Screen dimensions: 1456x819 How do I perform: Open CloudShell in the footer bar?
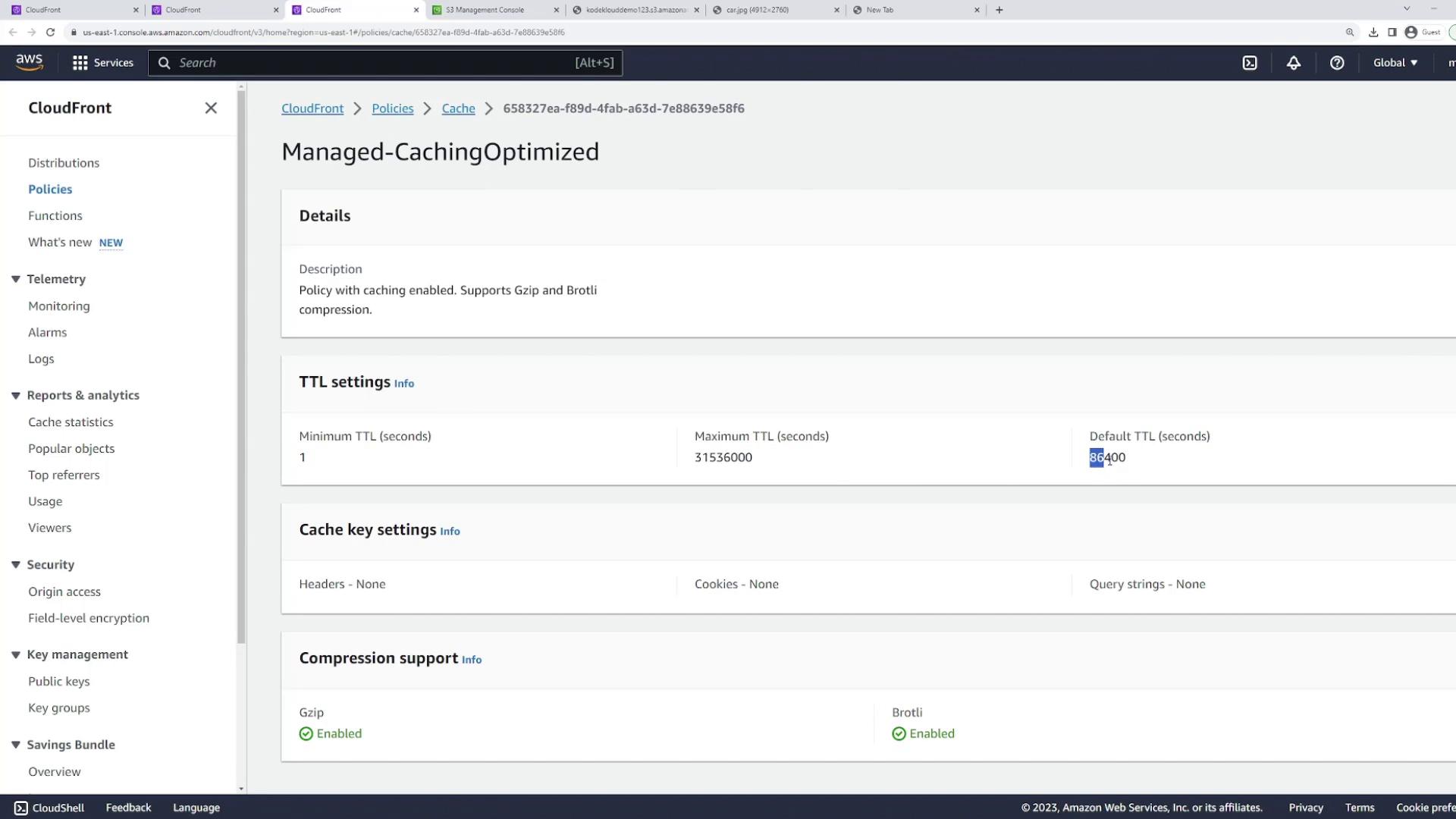(x=49, y=808)
